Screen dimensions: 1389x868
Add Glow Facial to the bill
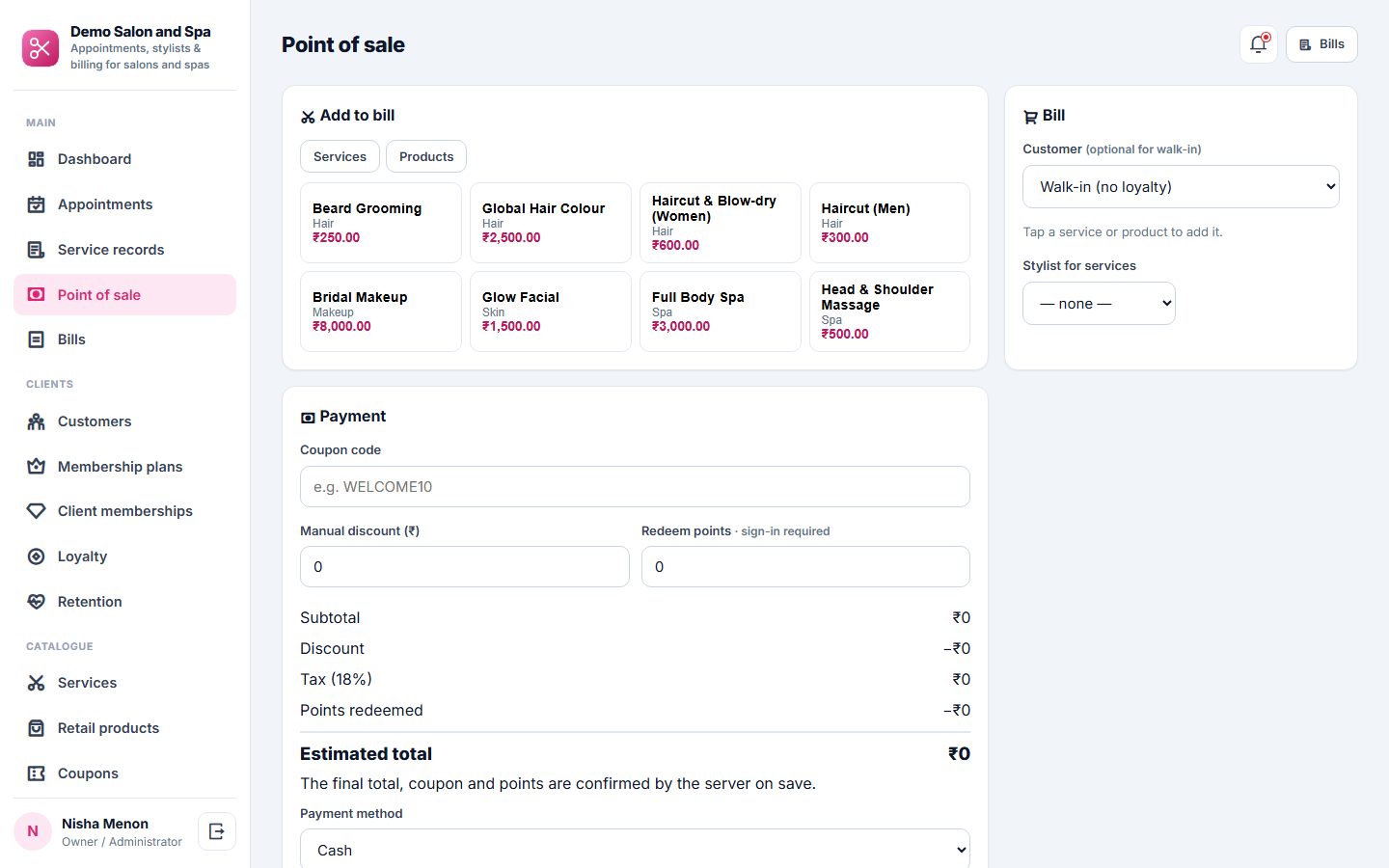(x=551, y=312)
